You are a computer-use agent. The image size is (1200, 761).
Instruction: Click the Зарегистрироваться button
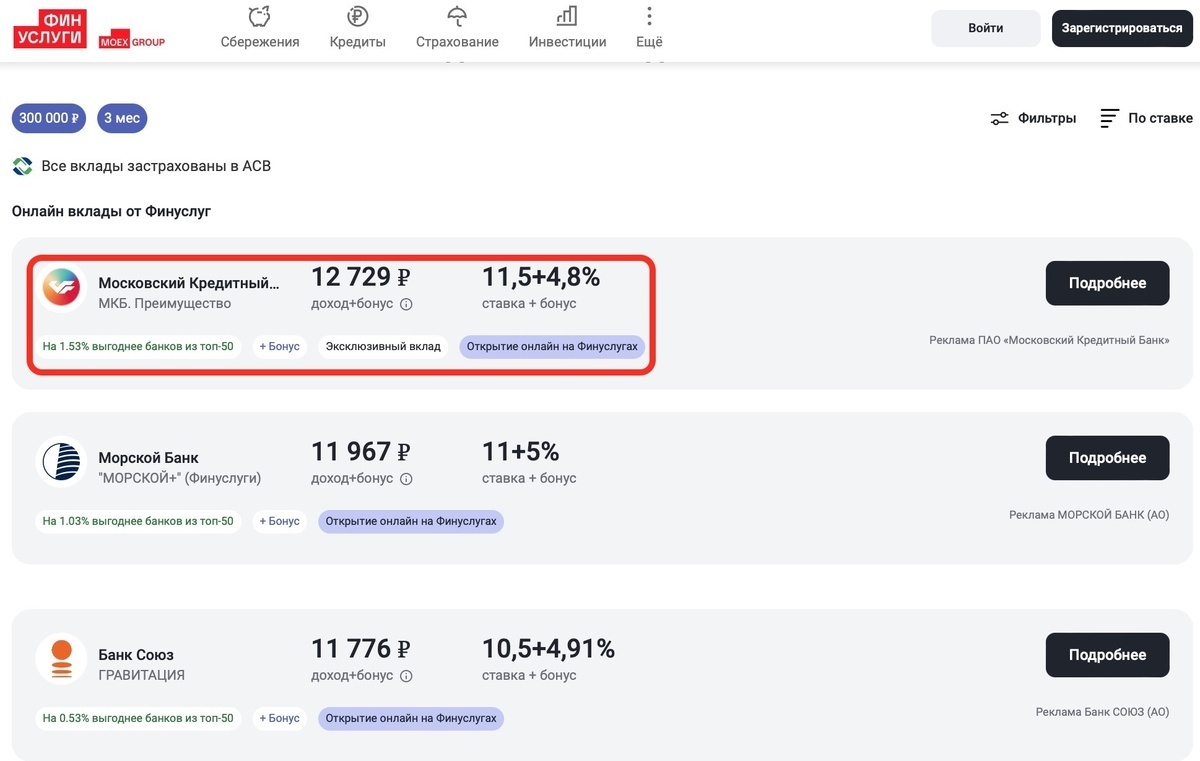point(1122,28)
